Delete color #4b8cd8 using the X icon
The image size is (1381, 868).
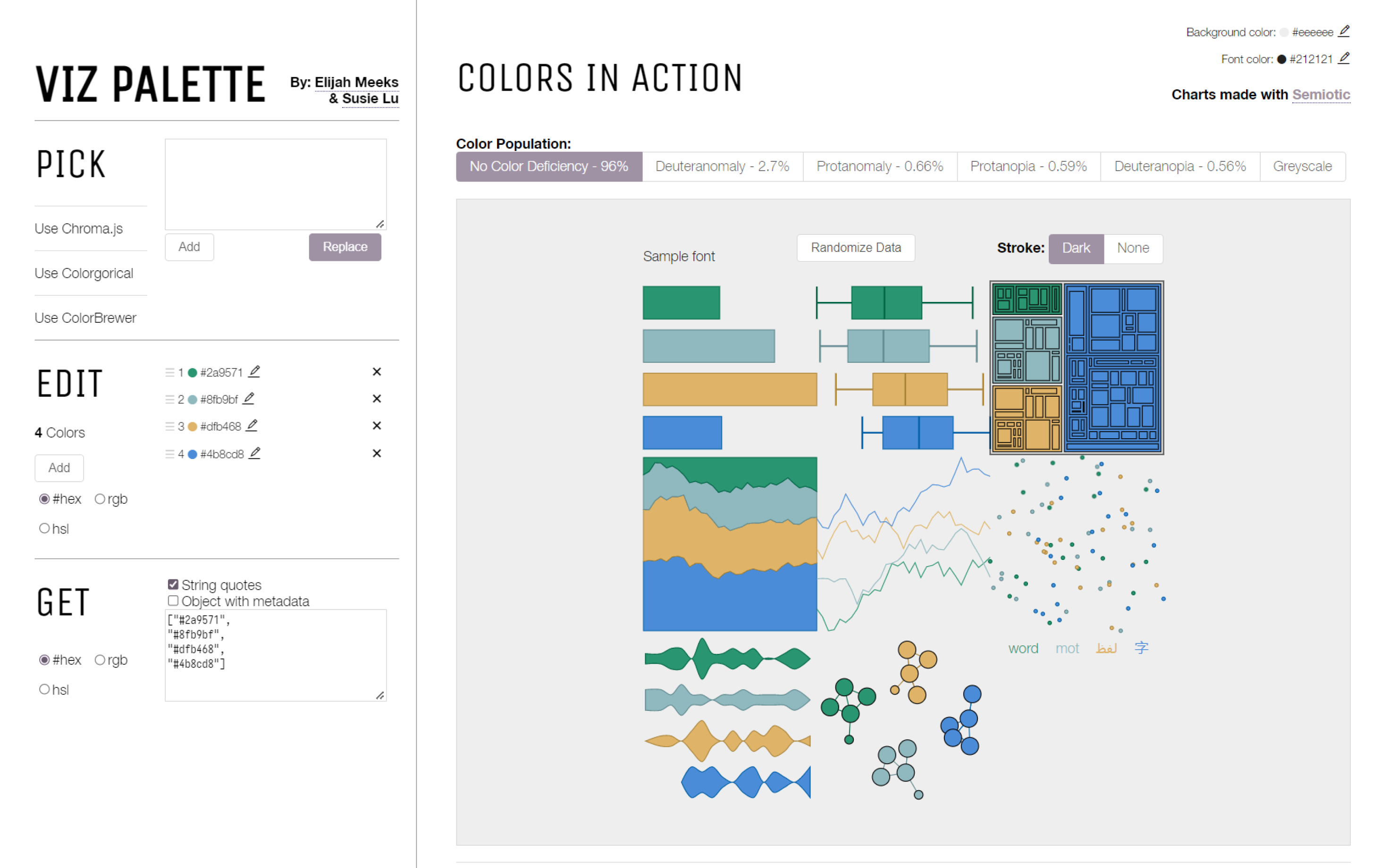[377, 453]
